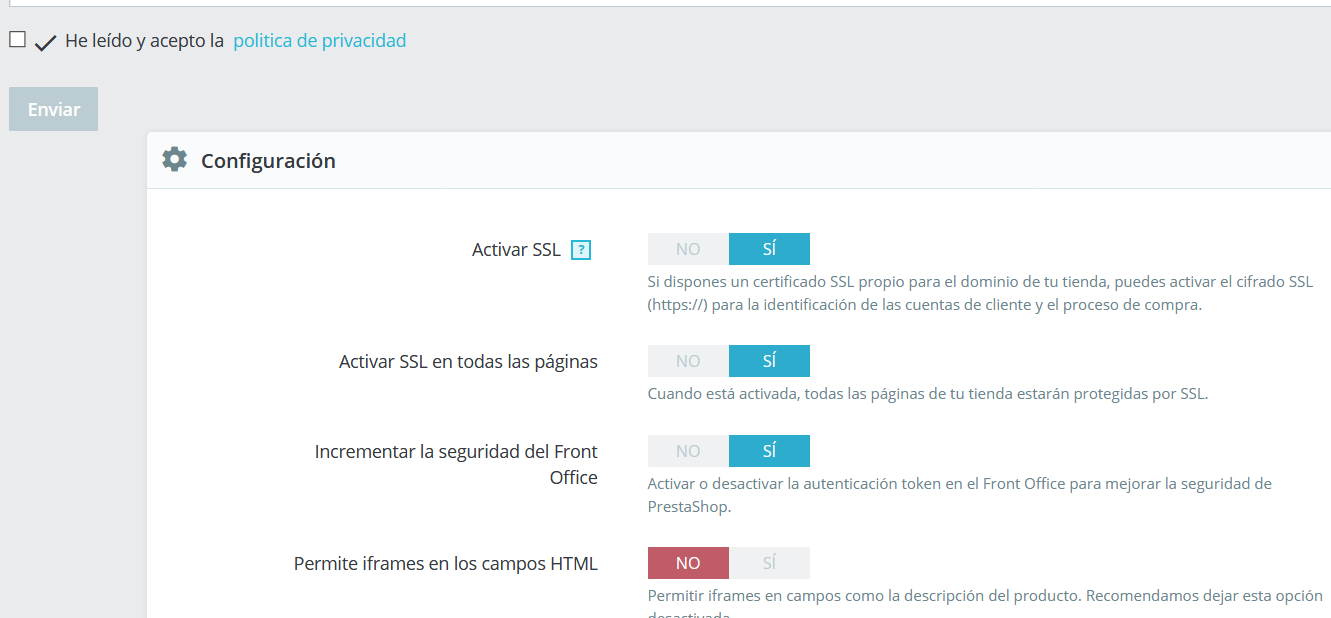Select SÍ for Incrementar la seguridad del Front Office
The image size is (1331, 618).
[769, 451]
